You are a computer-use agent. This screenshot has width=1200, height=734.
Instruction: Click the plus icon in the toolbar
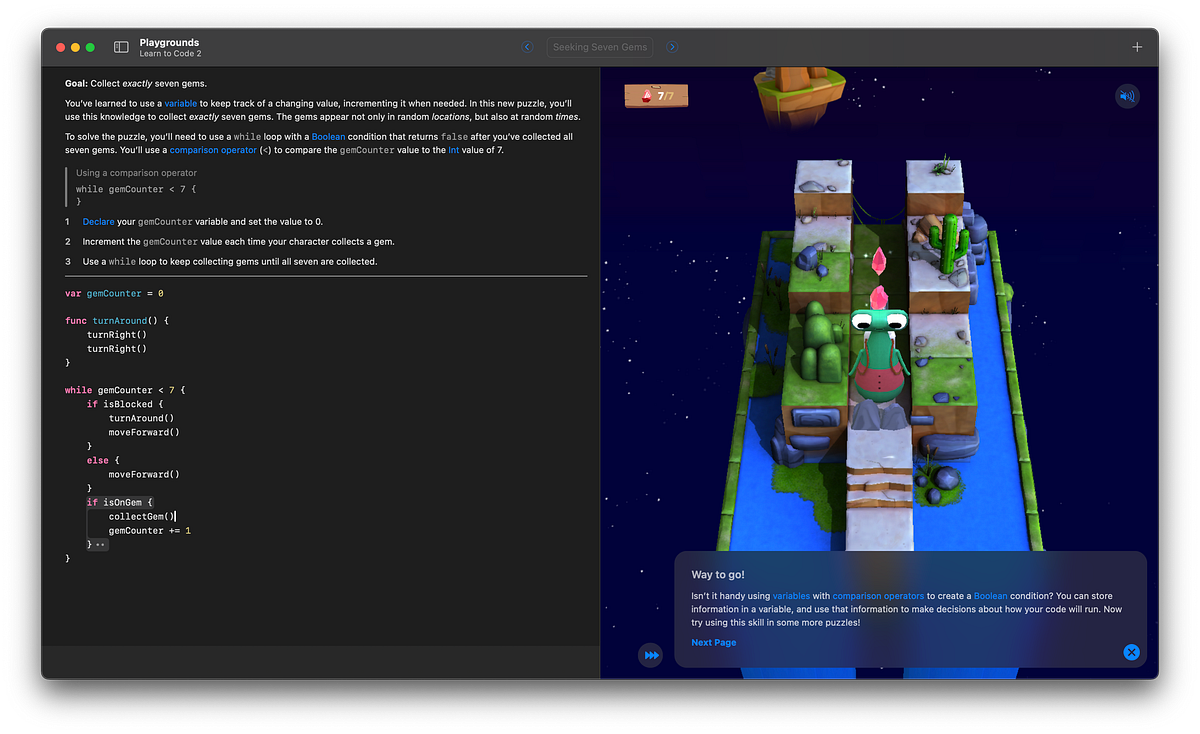pos(1137,46)
